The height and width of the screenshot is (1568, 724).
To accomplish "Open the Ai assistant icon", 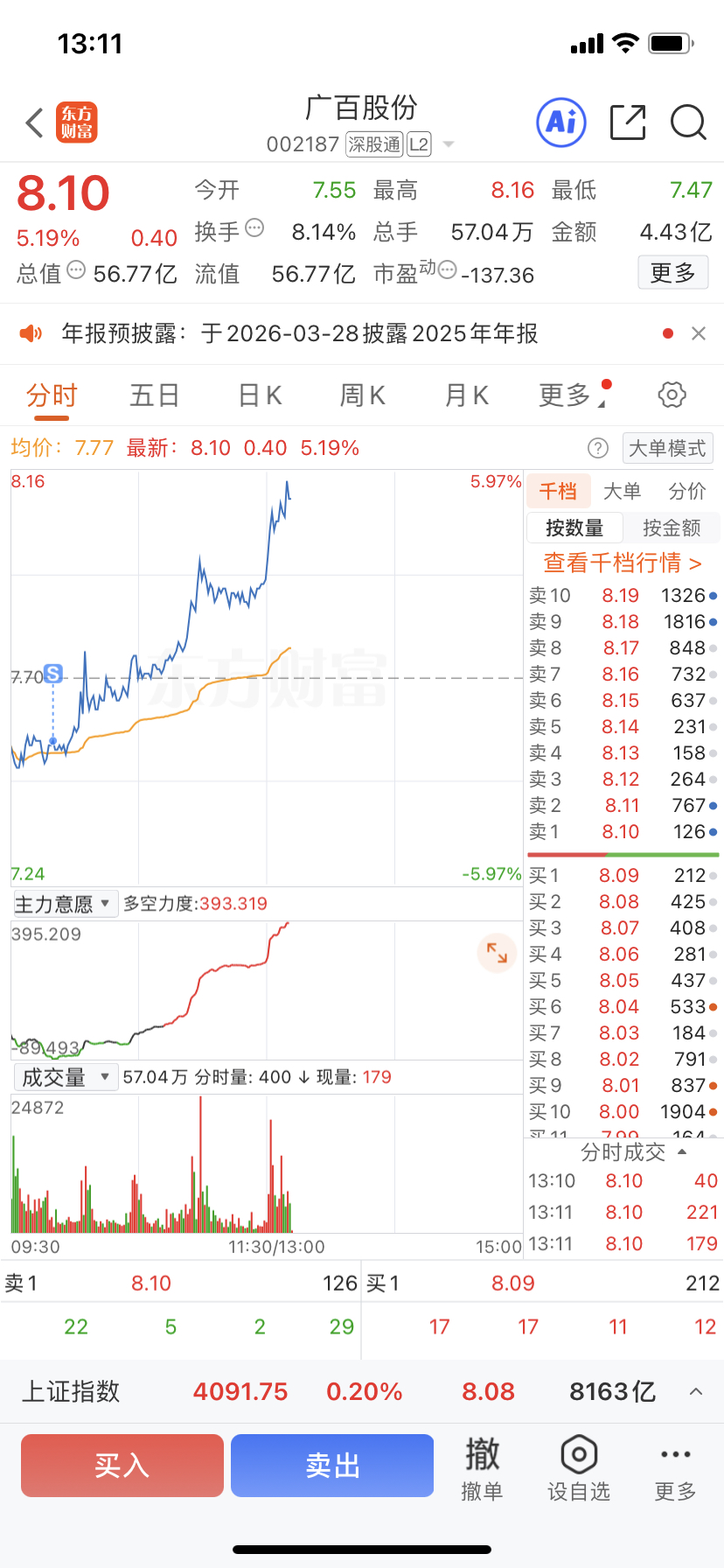I will point(560,122).
